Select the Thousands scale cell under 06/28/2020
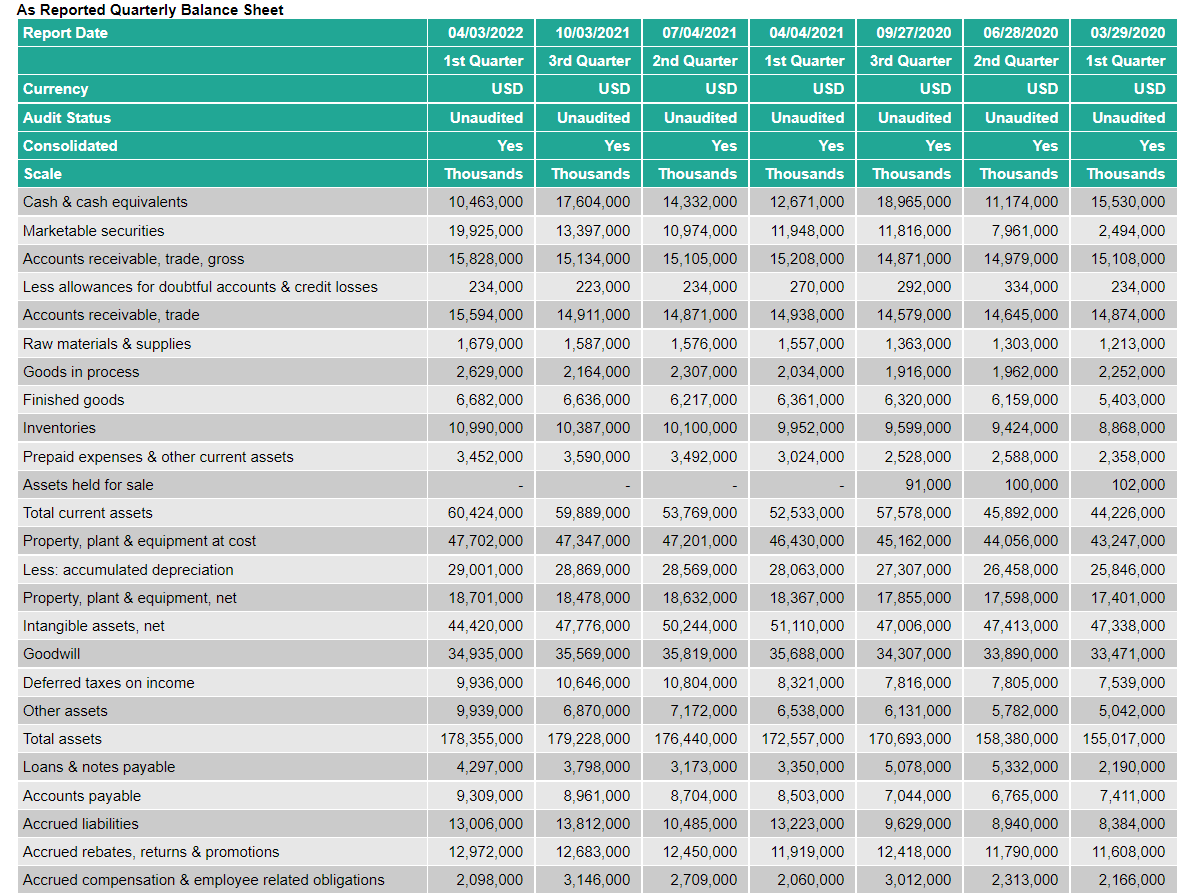Screen dimensions: 1178x893 (x=1018, y=173)
